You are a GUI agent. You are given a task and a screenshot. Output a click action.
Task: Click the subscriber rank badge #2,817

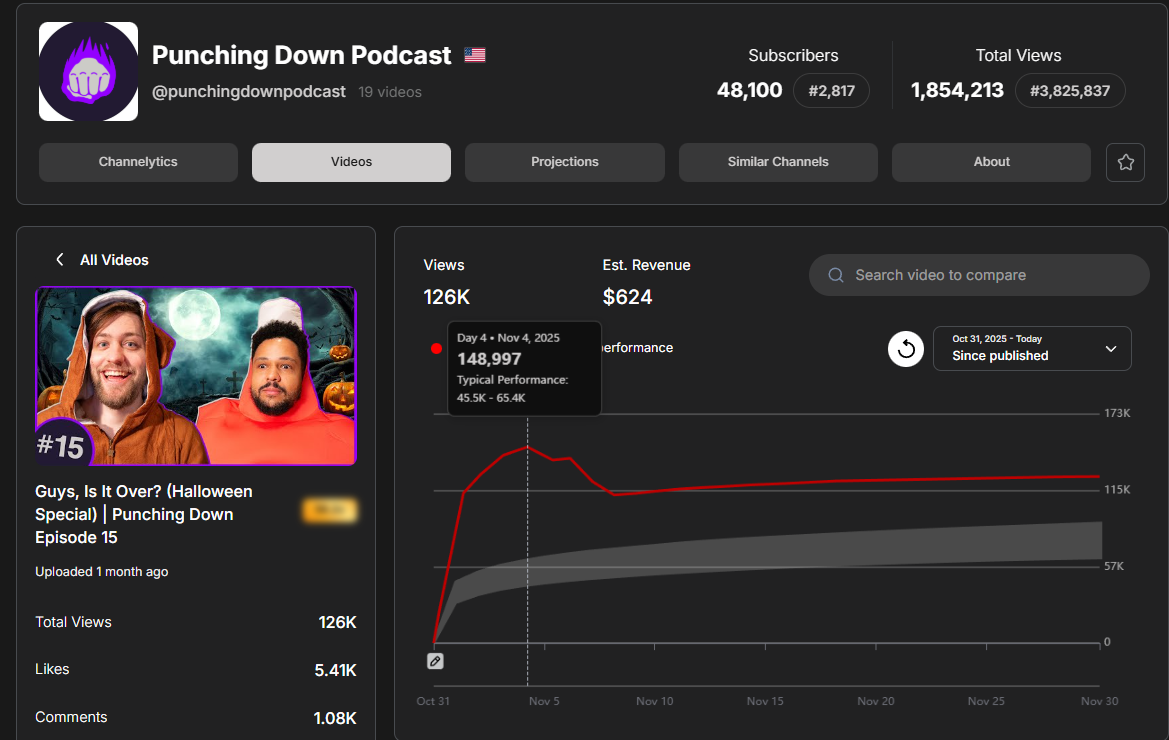click(831, 91)
